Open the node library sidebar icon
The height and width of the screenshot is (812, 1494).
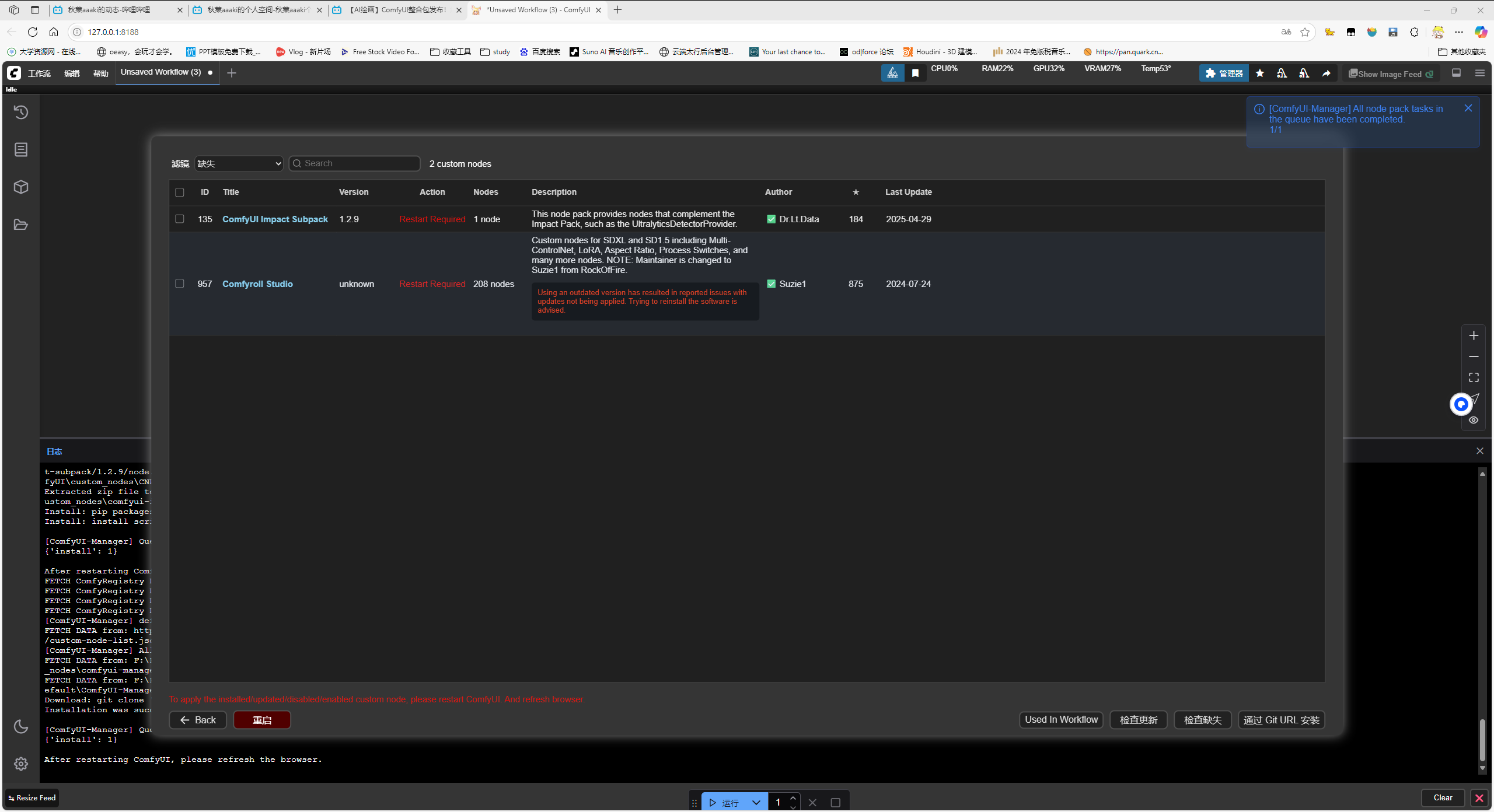click(21, 150)
